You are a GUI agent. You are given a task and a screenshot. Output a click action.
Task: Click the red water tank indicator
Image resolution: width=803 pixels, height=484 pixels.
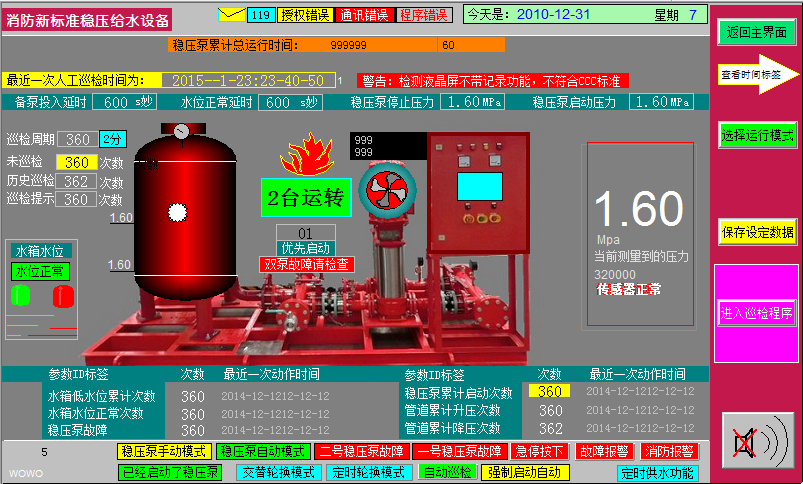(64, 296)
